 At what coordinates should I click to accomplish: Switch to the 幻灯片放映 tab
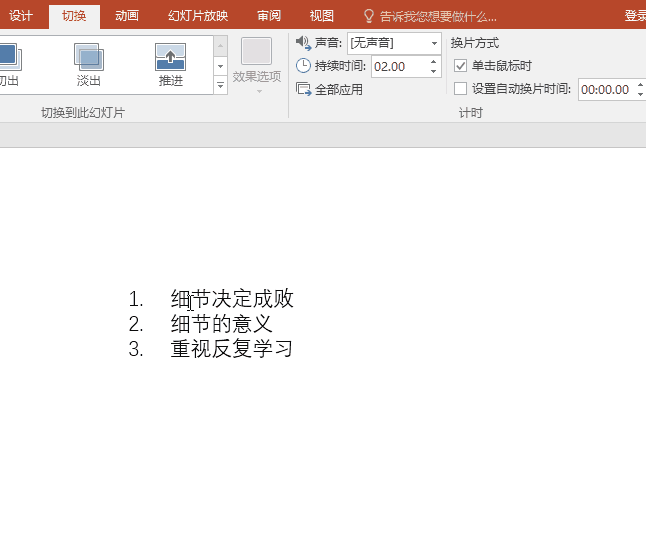click(198, 16)
